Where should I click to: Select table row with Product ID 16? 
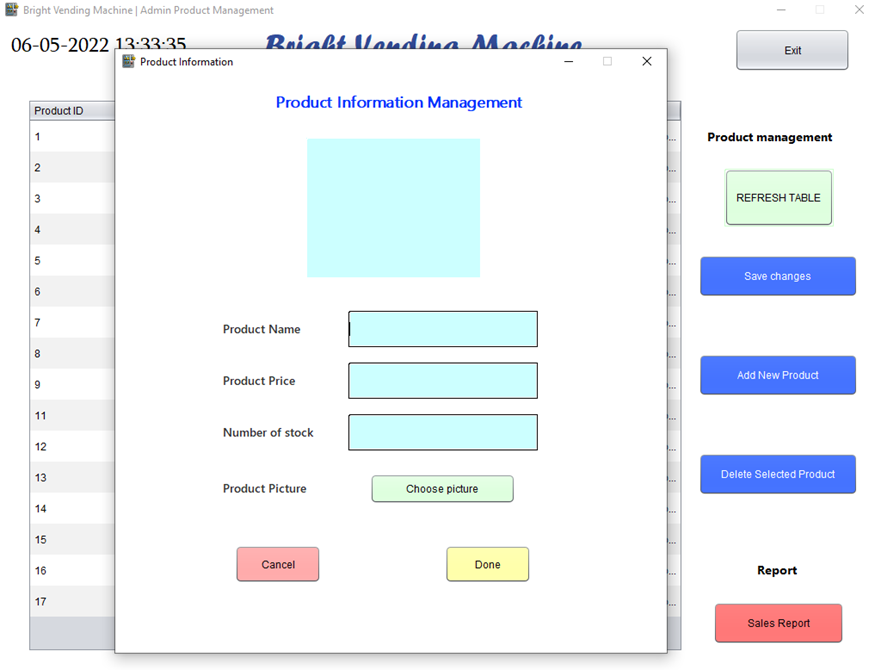[x=73, y=570]
